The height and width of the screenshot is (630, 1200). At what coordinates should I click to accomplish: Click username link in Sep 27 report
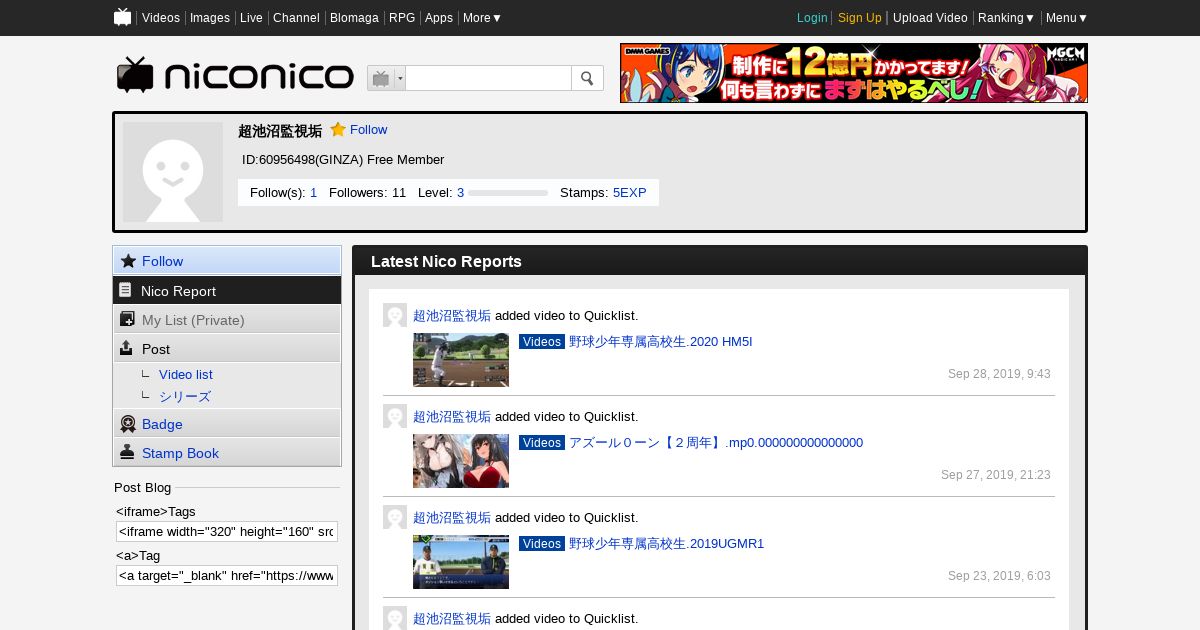452,416
